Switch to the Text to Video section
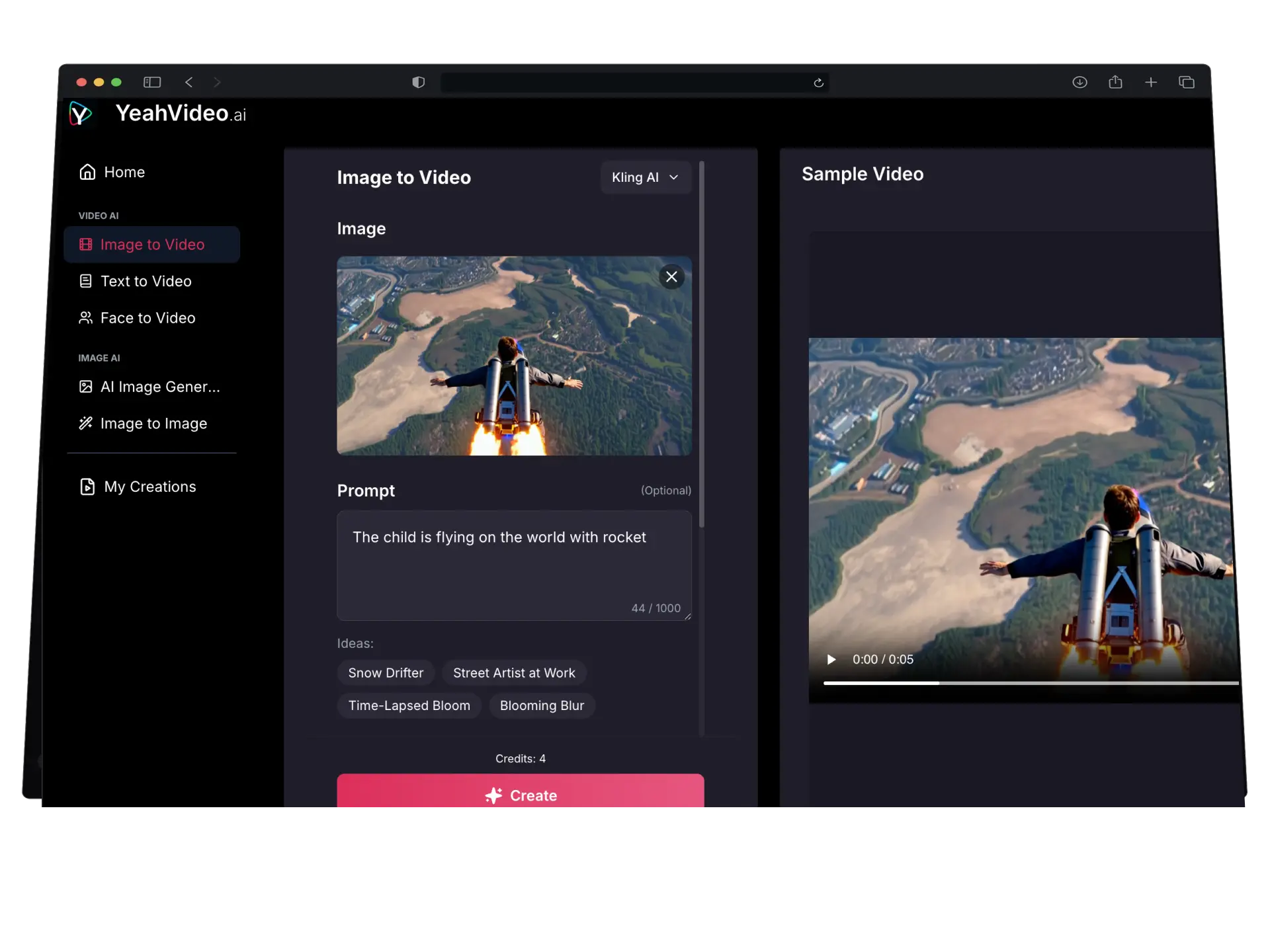The height and width of the screenshot is (952, 1270). [146, 281]
